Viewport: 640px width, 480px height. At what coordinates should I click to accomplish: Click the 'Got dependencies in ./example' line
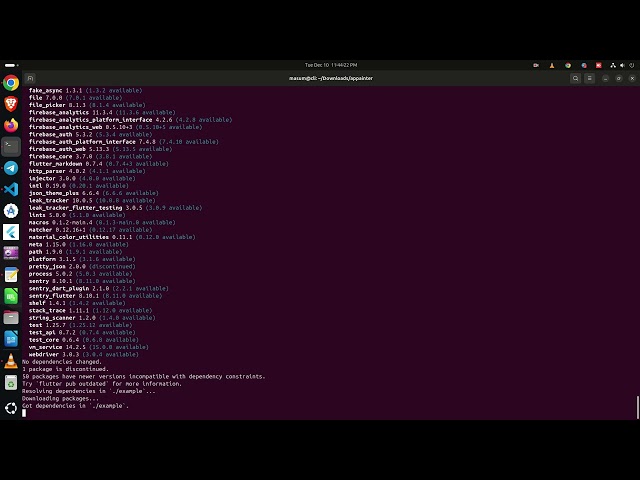[76, 406]
